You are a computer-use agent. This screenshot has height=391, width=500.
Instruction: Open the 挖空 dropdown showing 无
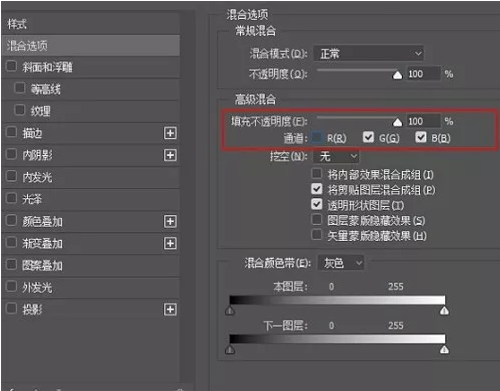[336, 156]
